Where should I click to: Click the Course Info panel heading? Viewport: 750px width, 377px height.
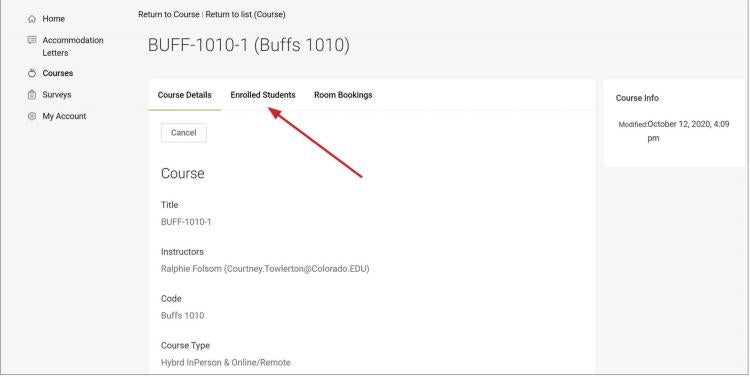coord(637,98)
